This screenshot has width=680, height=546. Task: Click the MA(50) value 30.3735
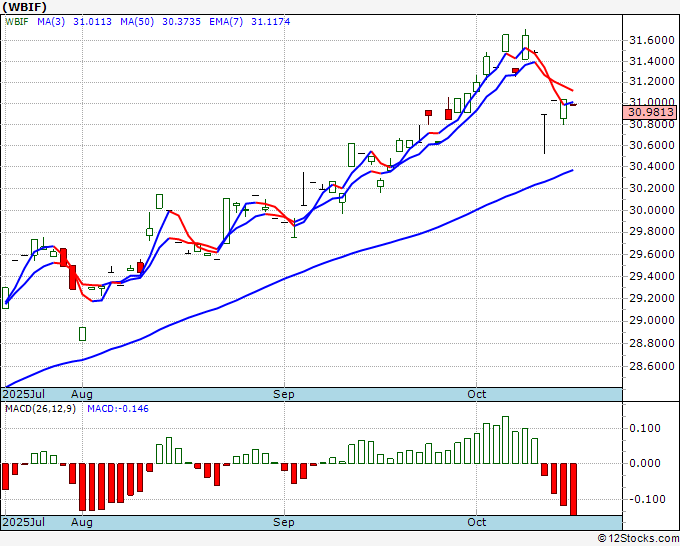pyautogui.click(x=181, y=22)
